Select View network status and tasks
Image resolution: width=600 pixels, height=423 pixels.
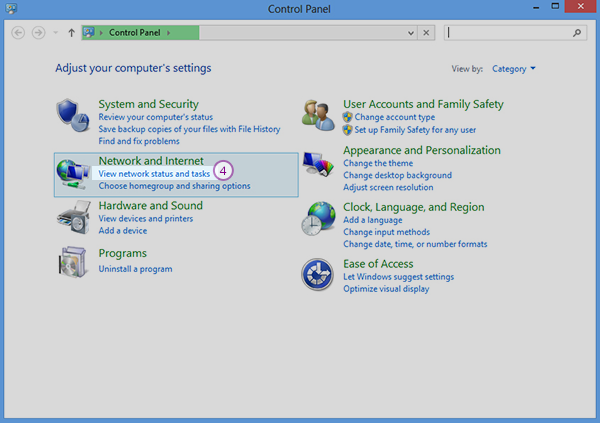tap(154, 174)
